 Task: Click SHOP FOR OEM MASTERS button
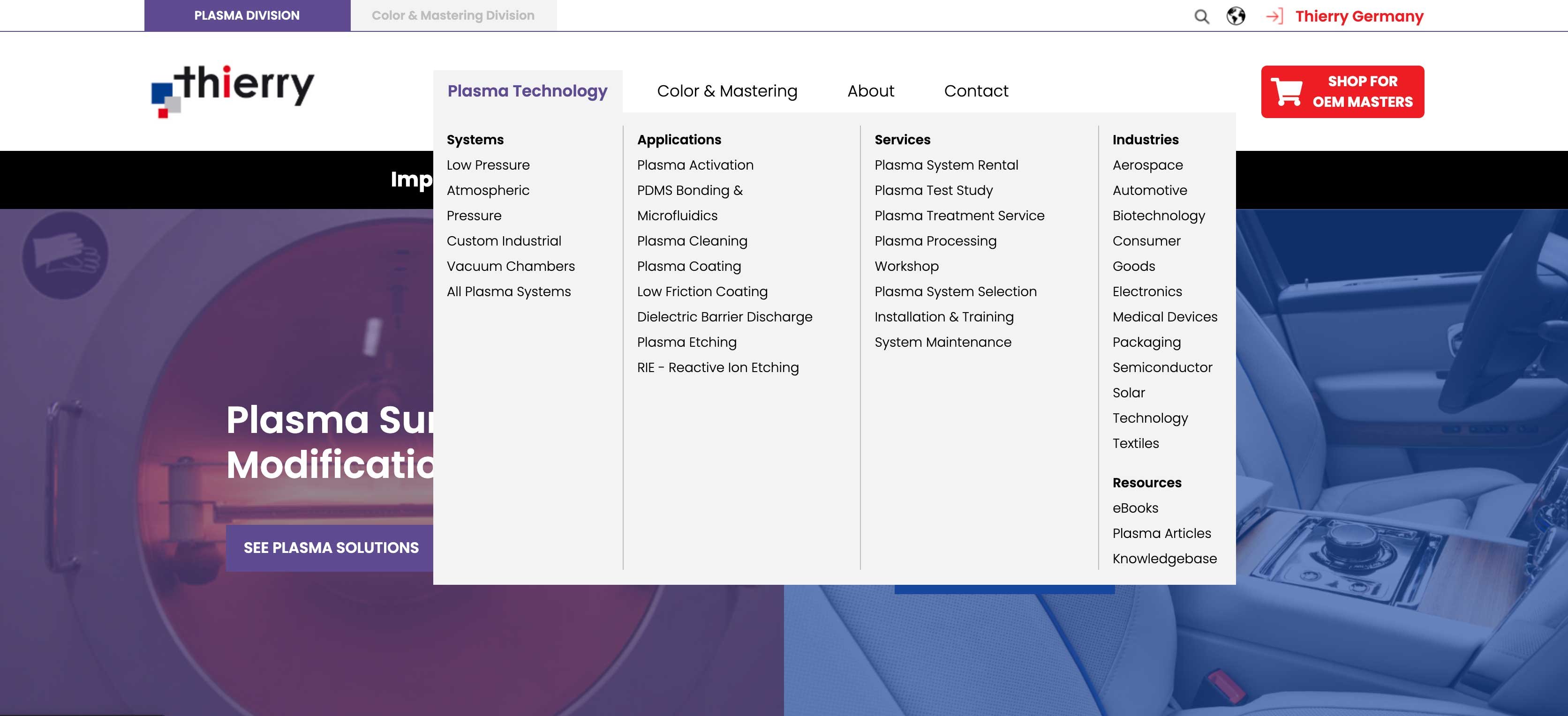tap(1342, 92)
